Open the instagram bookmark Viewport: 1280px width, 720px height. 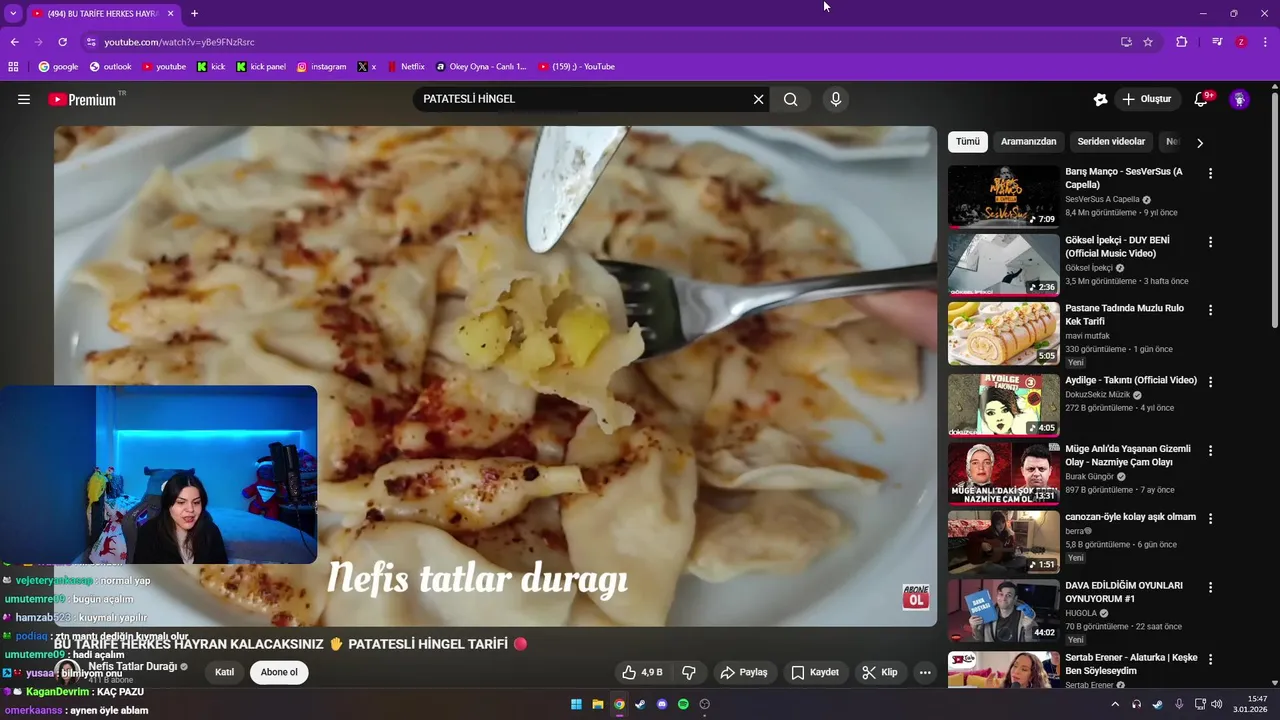coord(321,67)
